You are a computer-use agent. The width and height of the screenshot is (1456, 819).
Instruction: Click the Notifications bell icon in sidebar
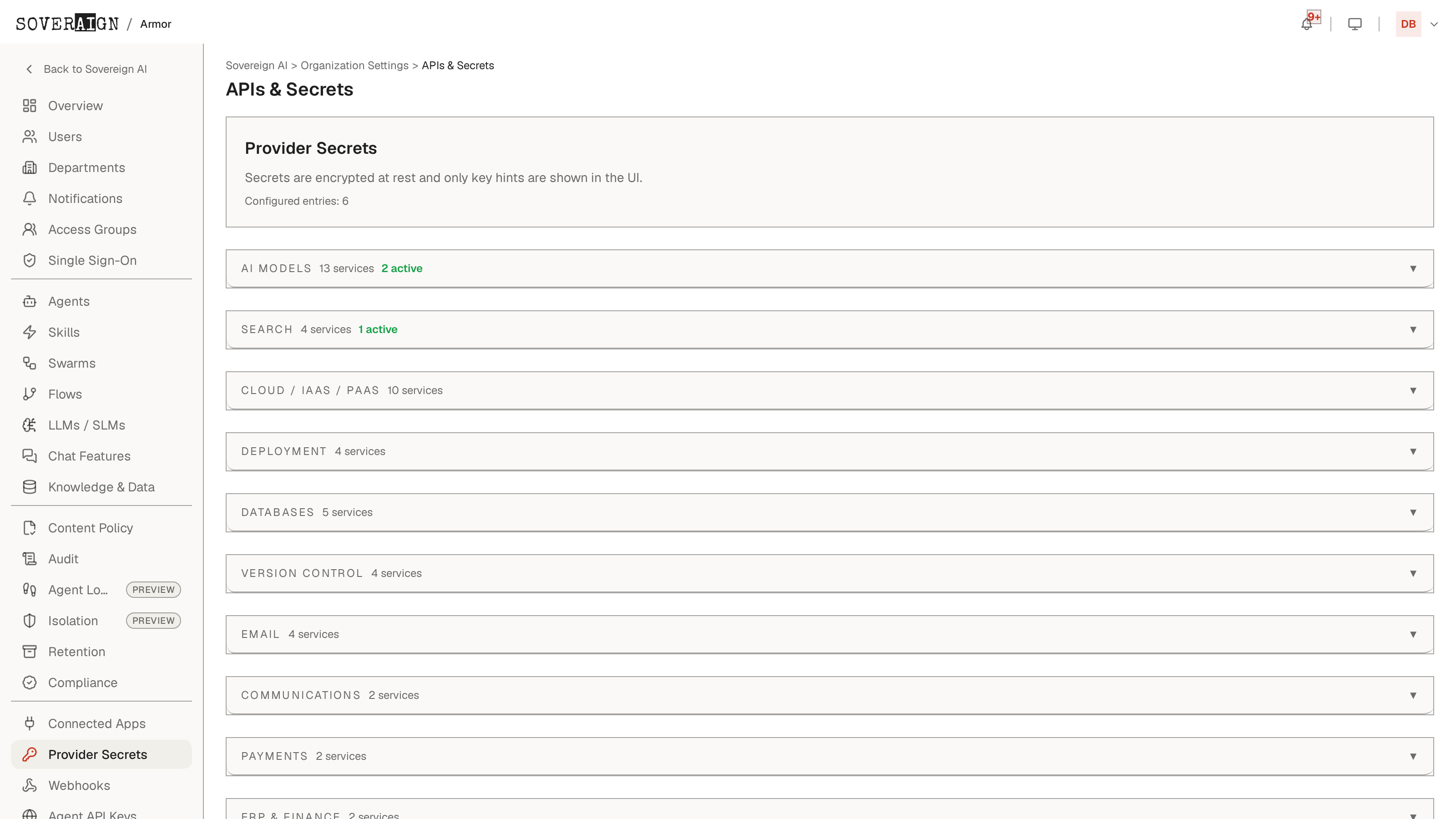[x=30, y=198]
